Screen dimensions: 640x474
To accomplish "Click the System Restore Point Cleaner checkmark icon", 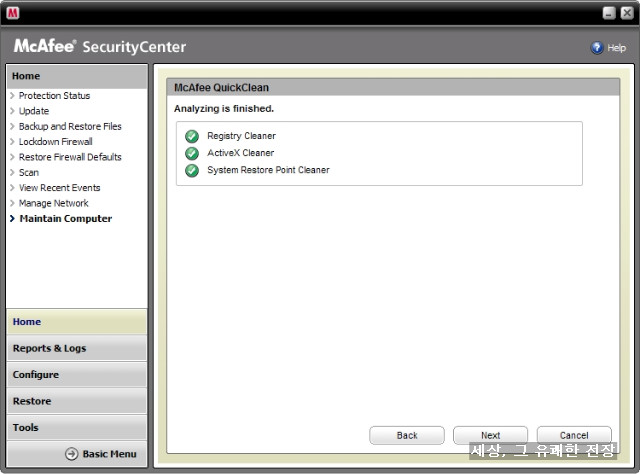I will 192,170.
